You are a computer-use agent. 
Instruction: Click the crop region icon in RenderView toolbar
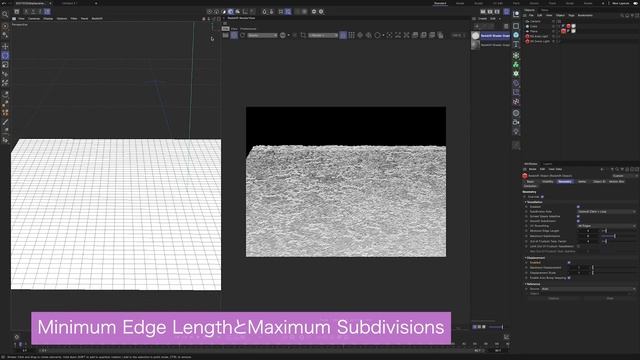303,36
